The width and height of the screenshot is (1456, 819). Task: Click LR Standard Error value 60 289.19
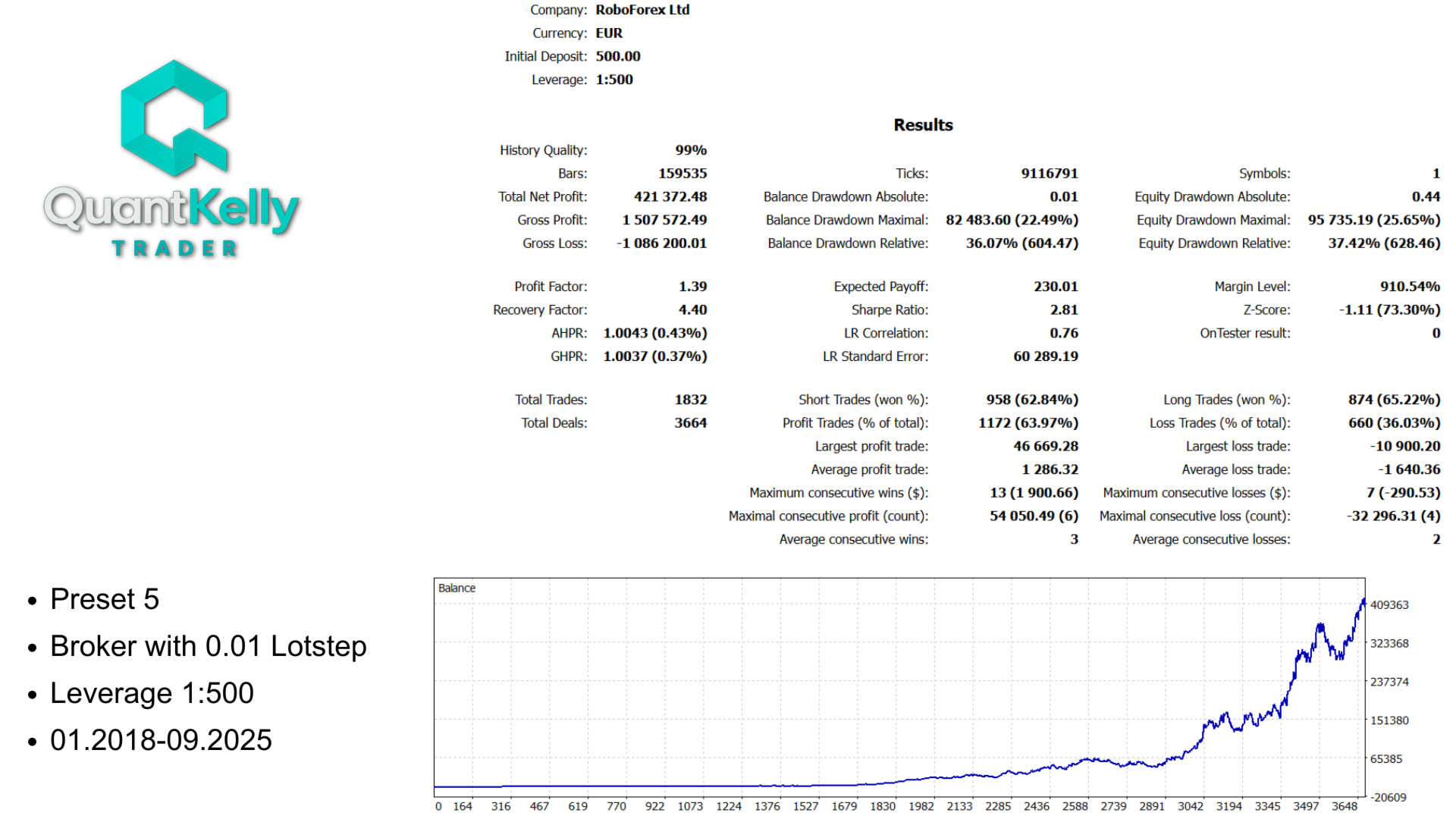[x=1046, y=356]
